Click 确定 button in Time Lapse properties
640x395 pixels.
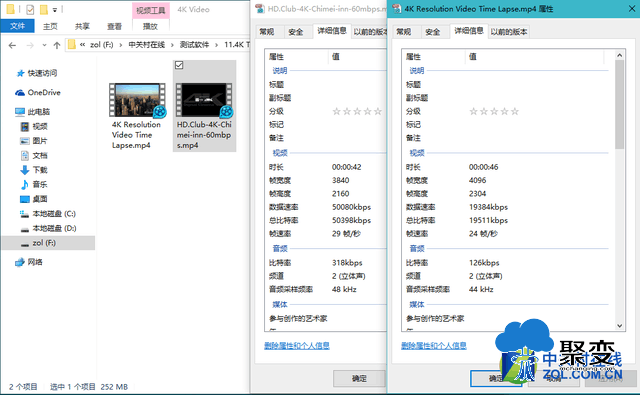tap(496, 379)
